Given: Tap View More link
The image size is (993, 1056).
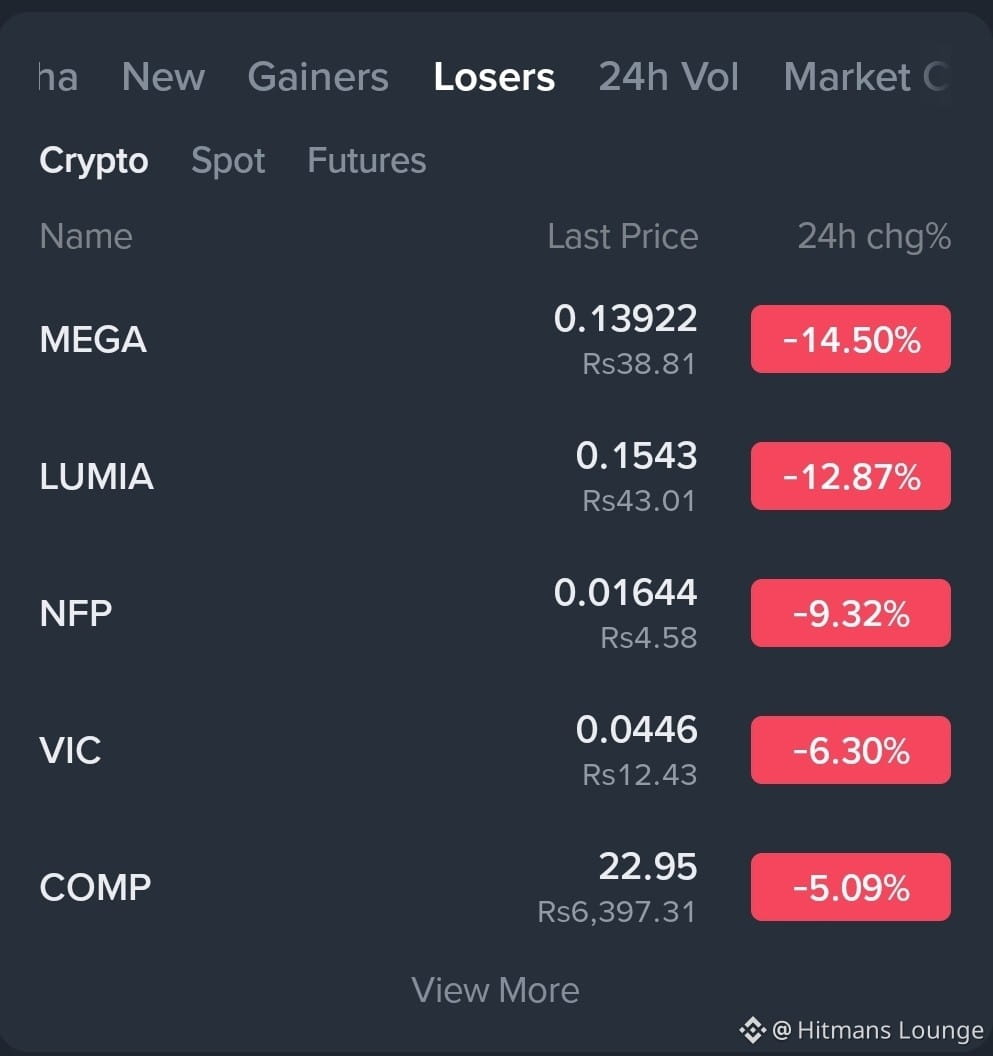Looking at the screenshot, I should point(495,990).
